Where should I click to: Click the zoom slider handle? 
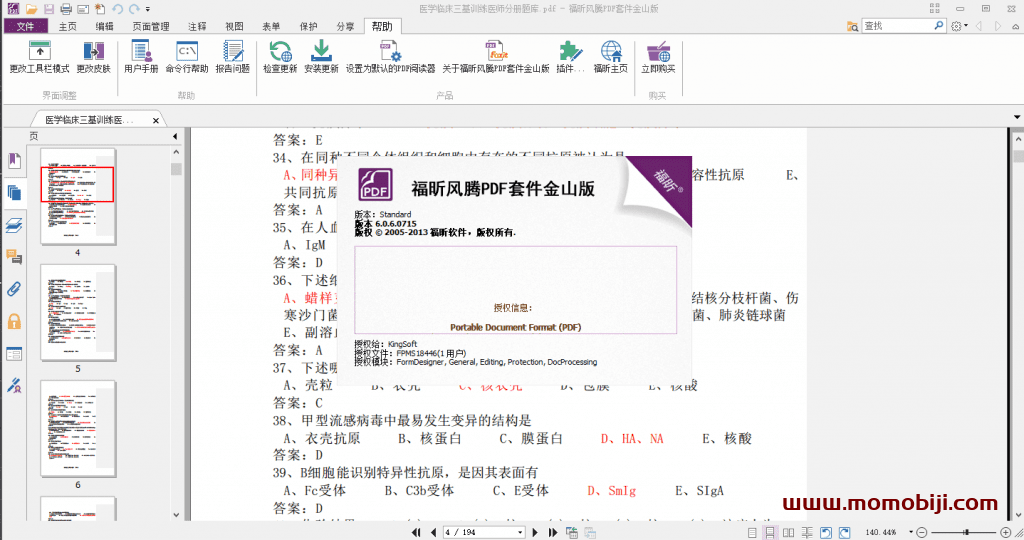click(966, 532)
